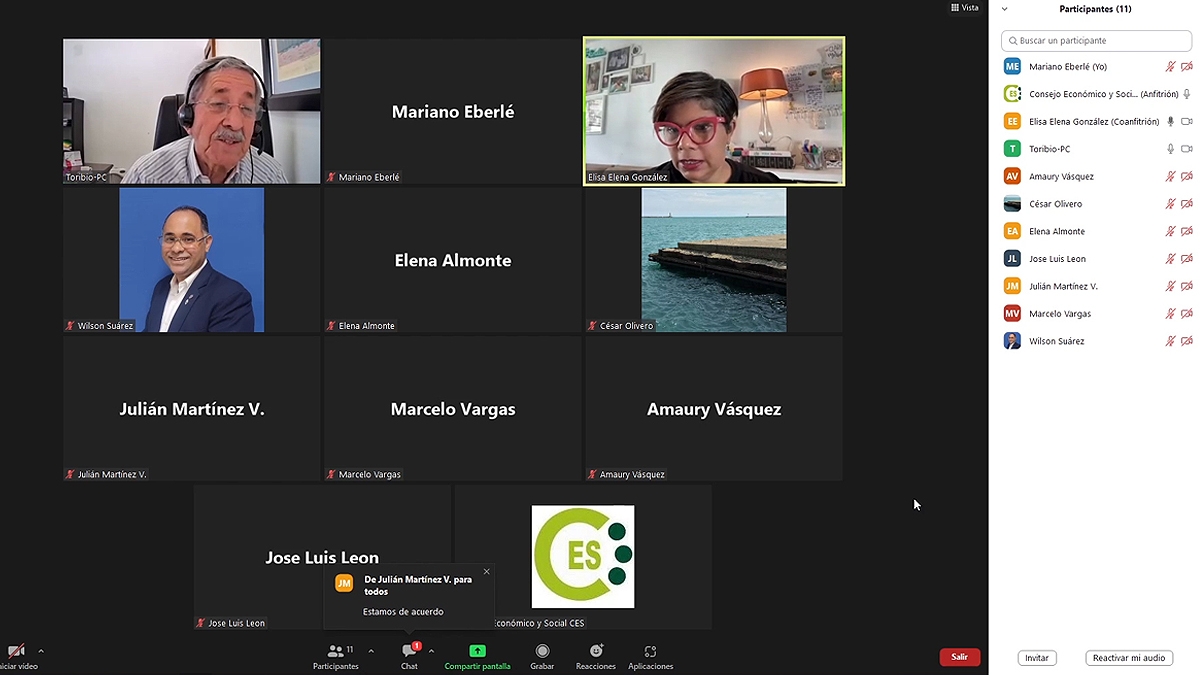The width and height of the screenshot is (1200, 675).
Task: Click the camera-off icon for César Olivero
Action: tap(1187, 204)
